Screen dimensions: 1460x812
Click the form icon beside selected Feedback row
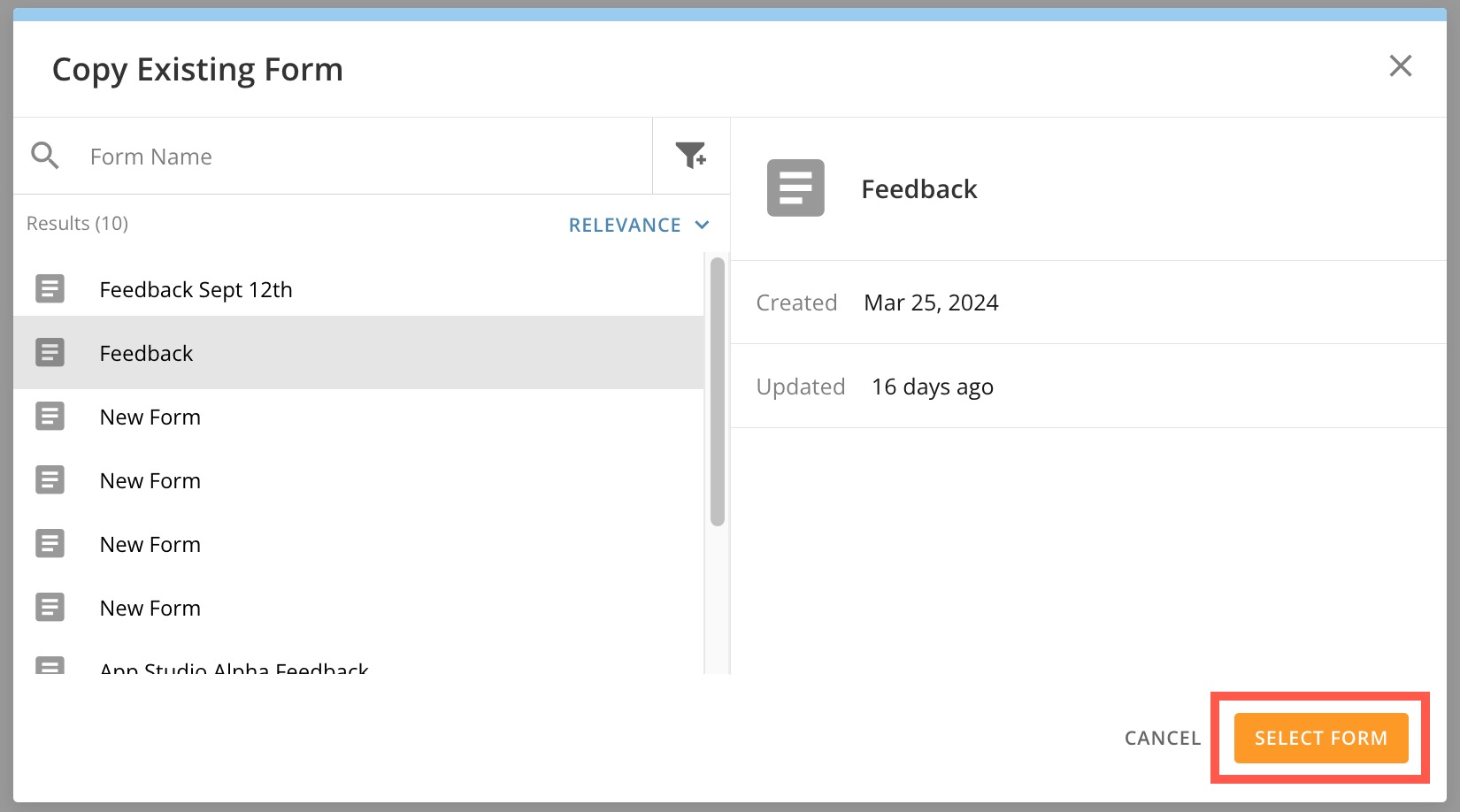[50, 353]
